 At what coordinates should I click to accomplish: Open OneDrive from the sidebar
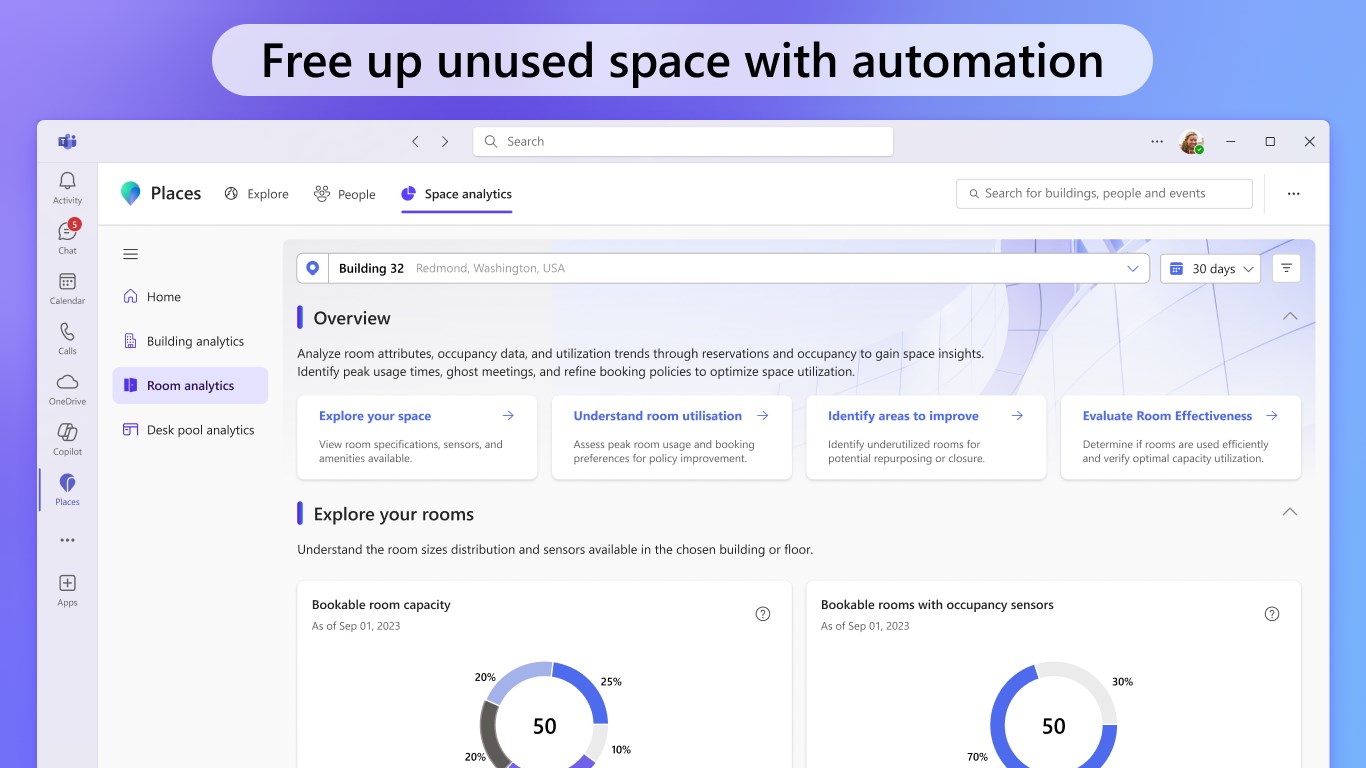point(67,388)
